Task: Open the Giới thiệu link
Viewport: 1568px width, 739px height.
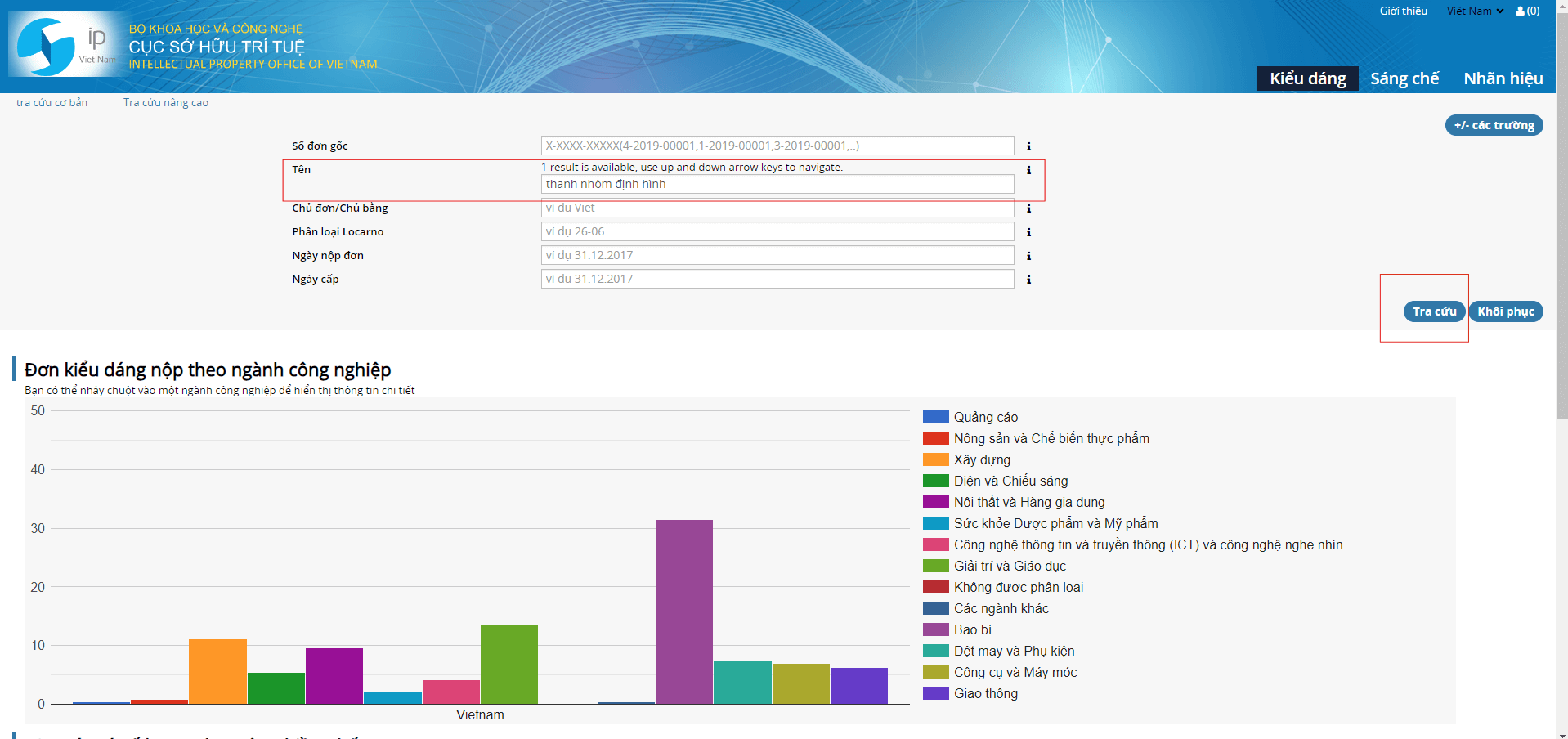Action: tap(1403, 11)
